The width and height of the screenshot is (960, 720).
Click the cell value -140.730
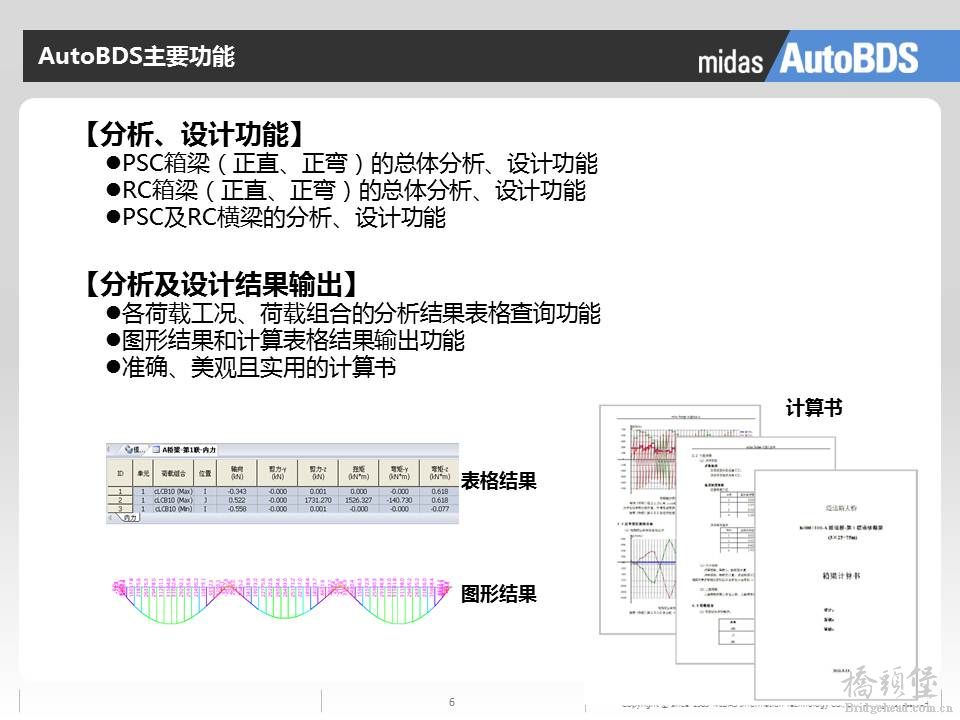[x=399, y=500]
